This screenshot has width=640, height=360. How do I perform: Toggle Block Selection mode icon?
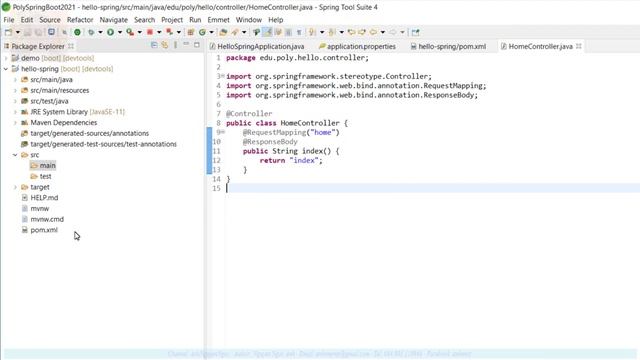tap(278, 32)
